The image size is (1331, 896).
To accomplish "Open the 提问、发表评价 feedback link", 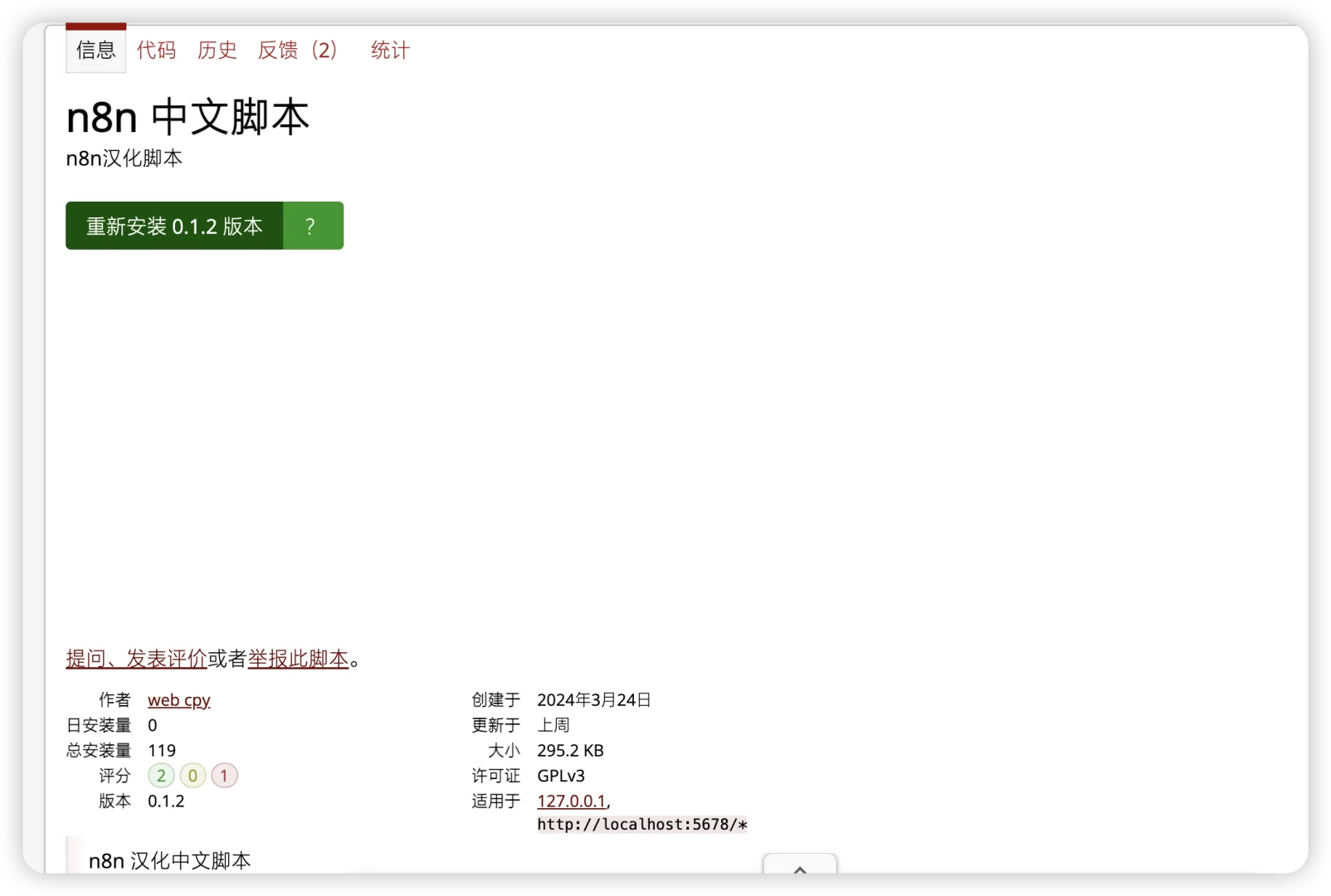I will coord(135,658).
